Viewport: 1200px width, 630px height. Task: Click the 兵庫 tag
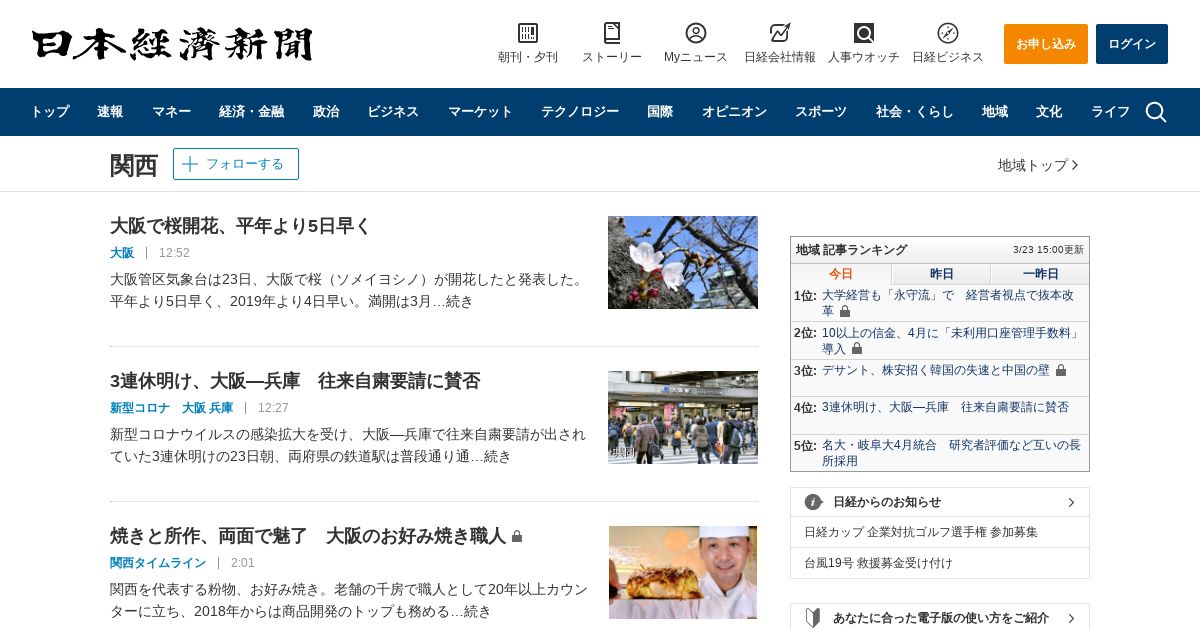(x=221, y=408)
